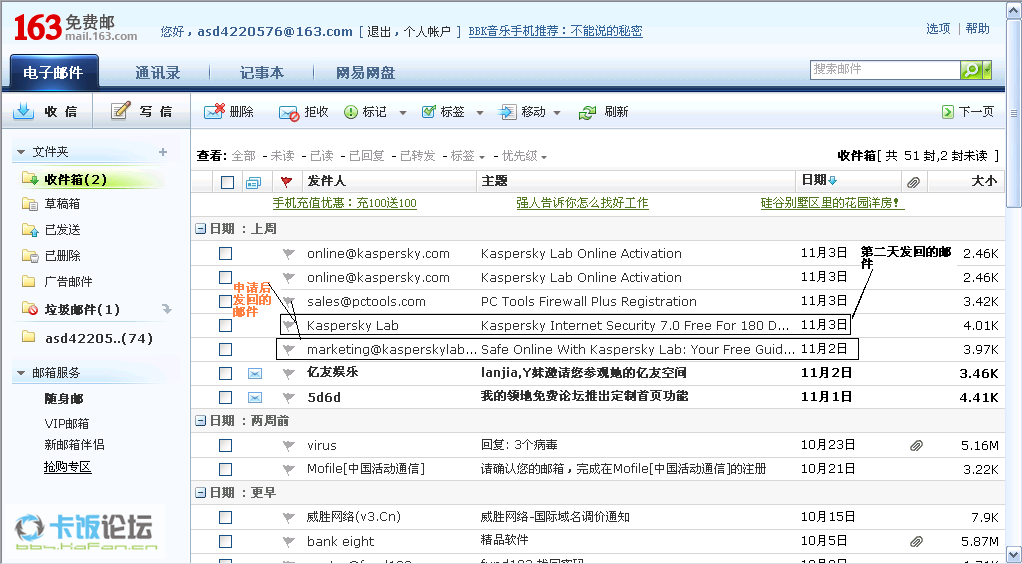Click the red flag column header
The height and width of the screenshot is (564, 1022).
point(285,182)
